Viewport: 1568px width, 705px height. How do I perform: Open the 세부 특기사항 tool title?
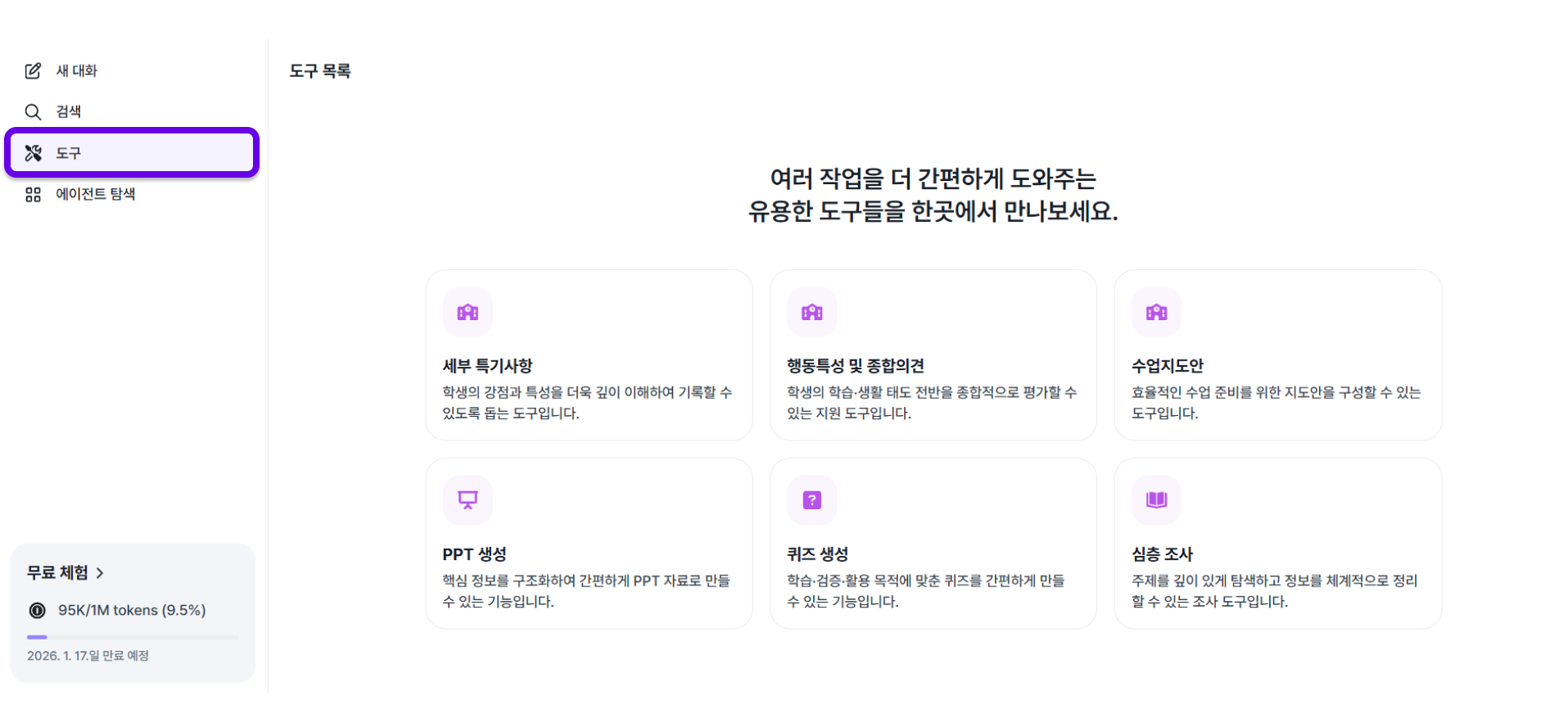pos(487,366)
